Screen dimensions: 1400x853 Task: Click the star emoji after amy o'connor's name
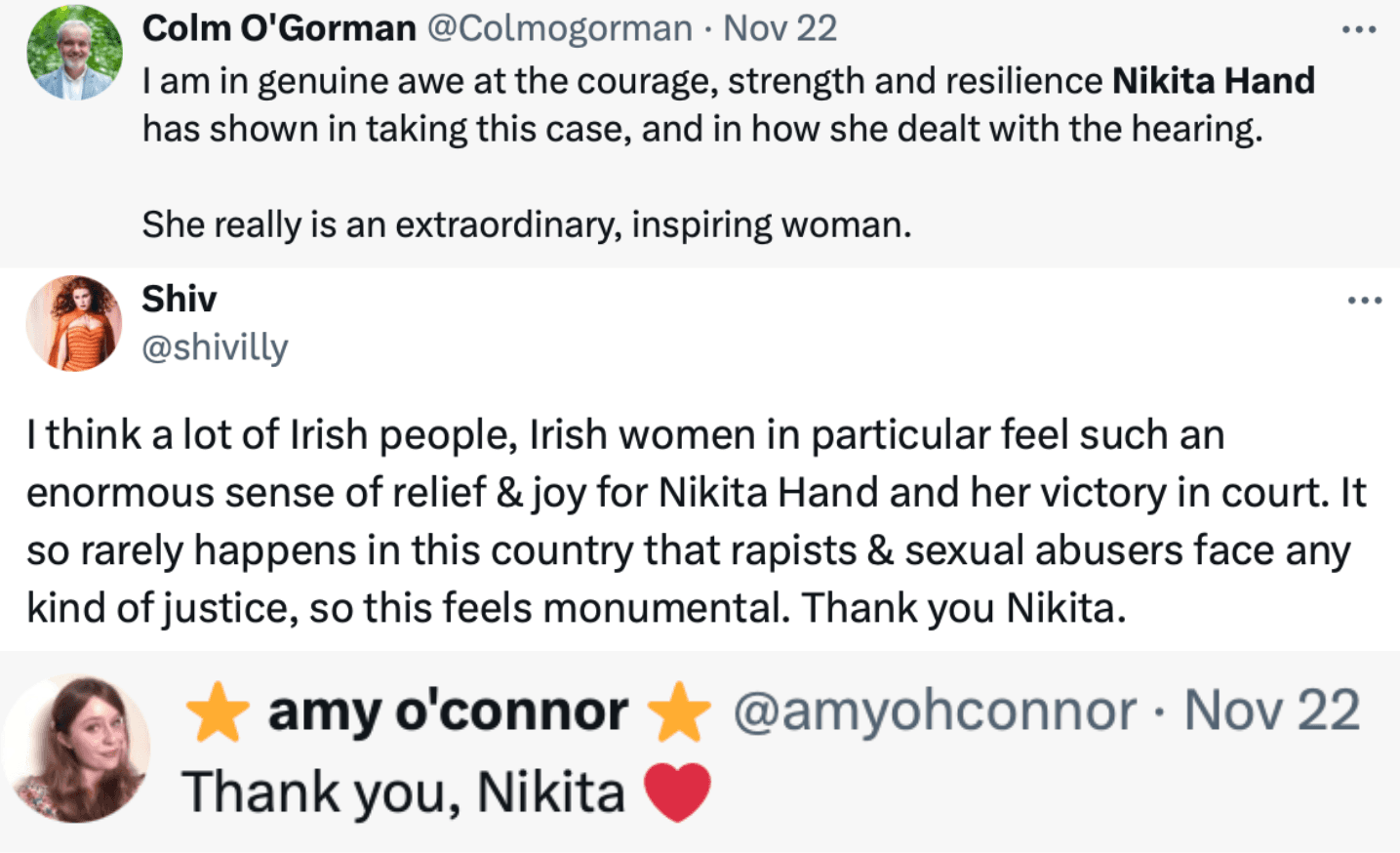(679, 712)
